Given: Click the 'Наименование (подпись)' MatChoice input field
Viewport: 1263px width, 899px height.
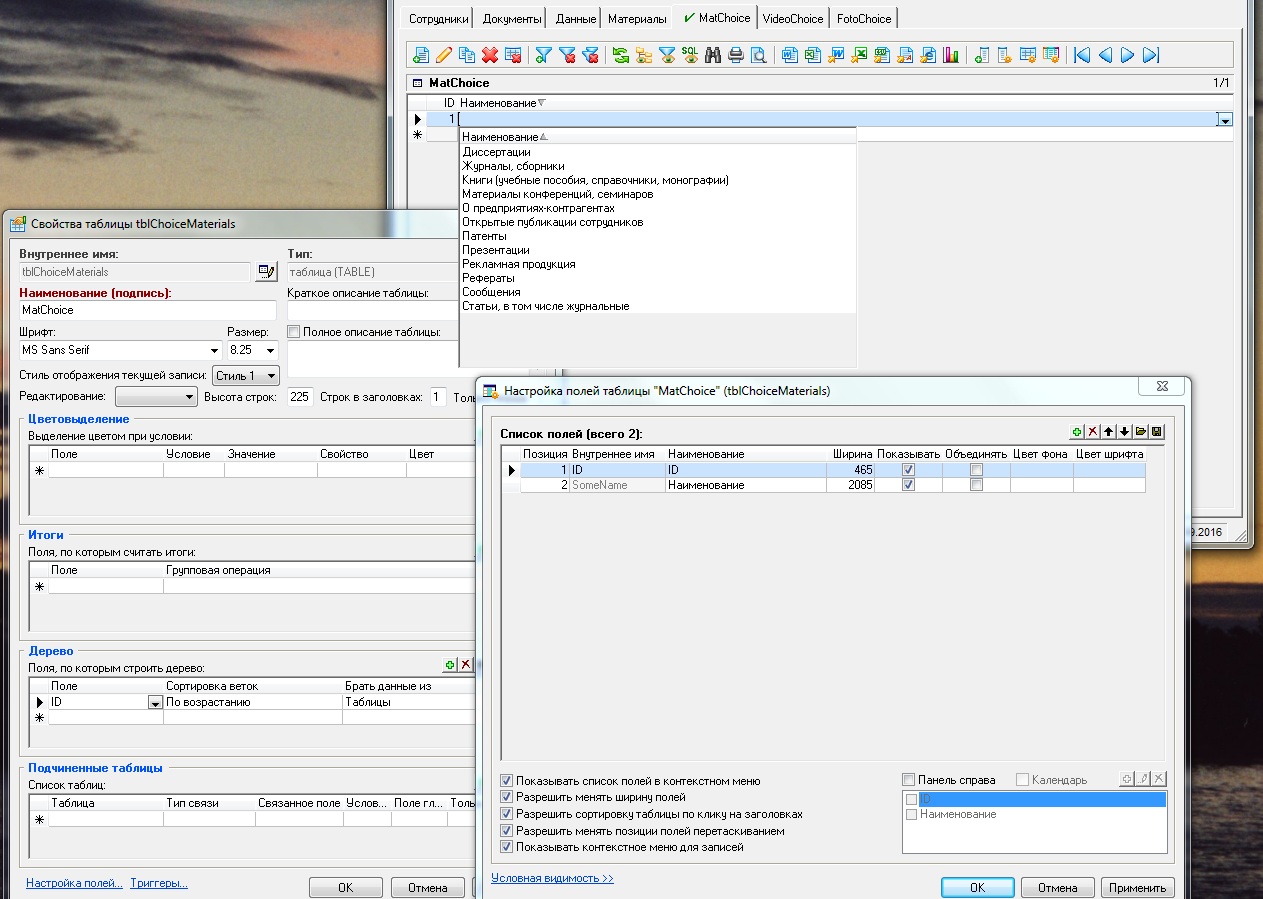Looking at the screenshot, I should [x=147, y=310].
